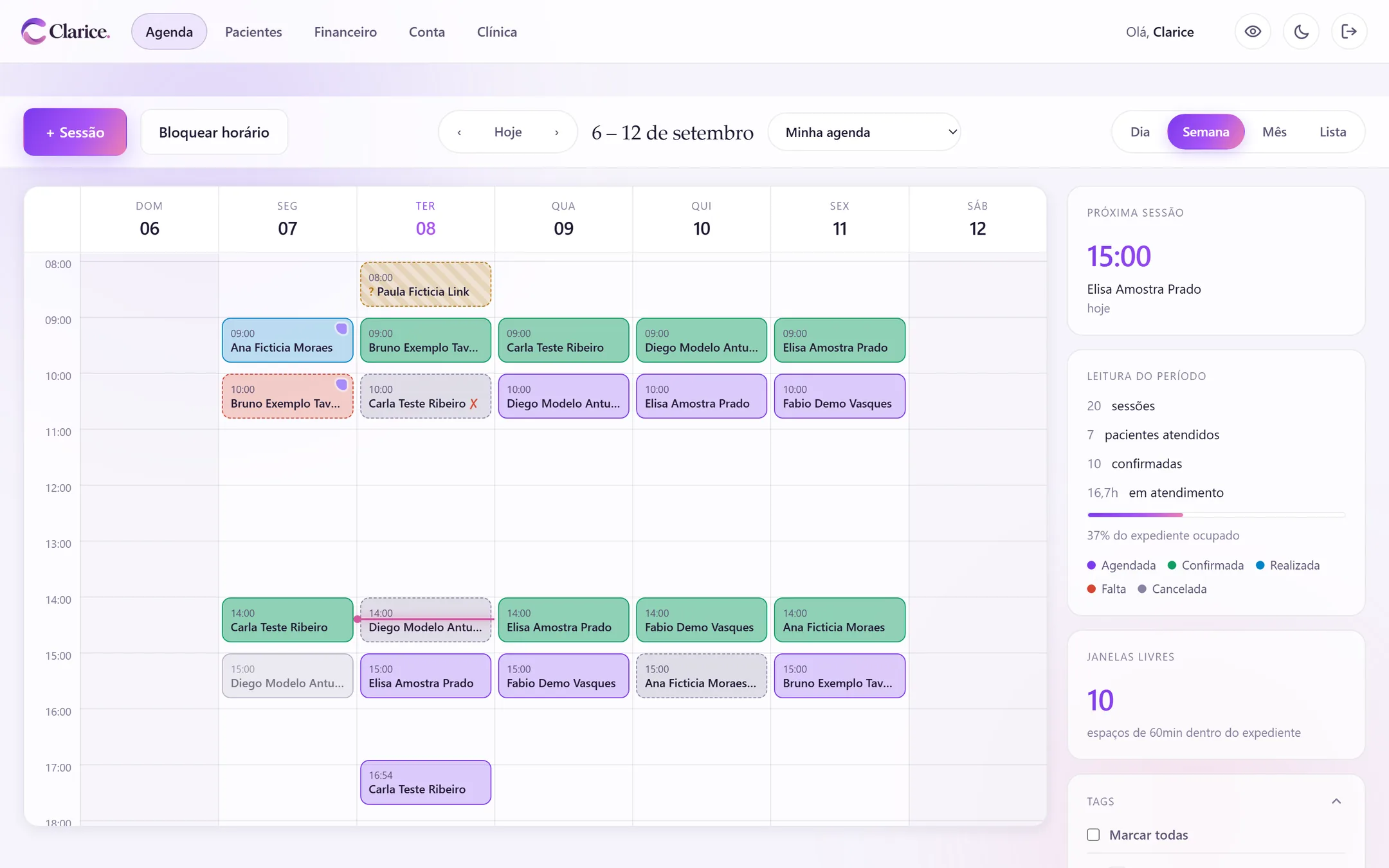Viewport: 1389px width, 868px height.
Task: Click the occupancy progress bar
Action: tap(1216, 515)
